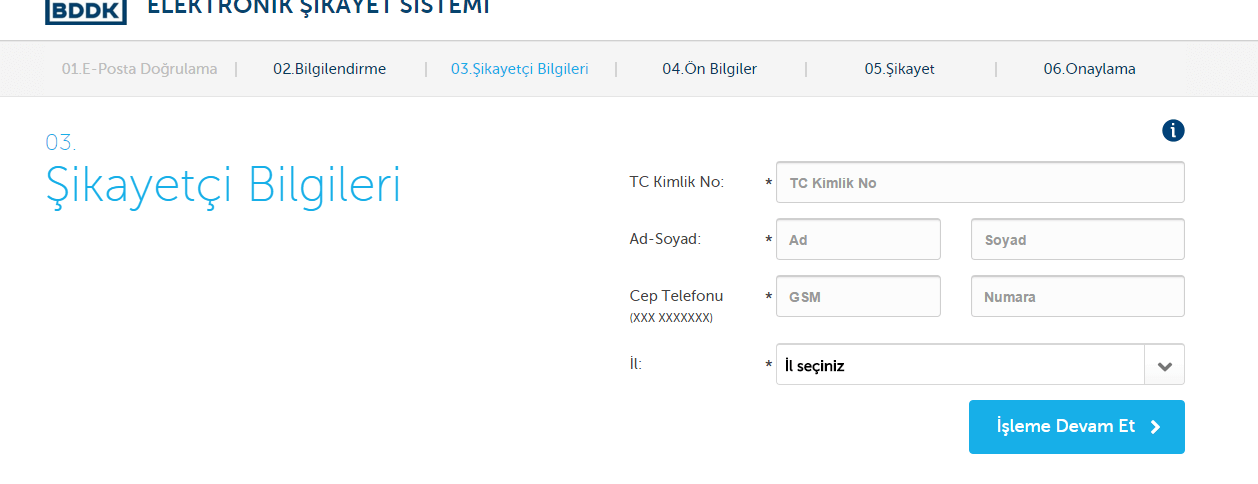The height and width of the screenshot is (484, 1258).
Task: Expand the İl seçiniz dropdown arrow
Action: [1164, 365]
